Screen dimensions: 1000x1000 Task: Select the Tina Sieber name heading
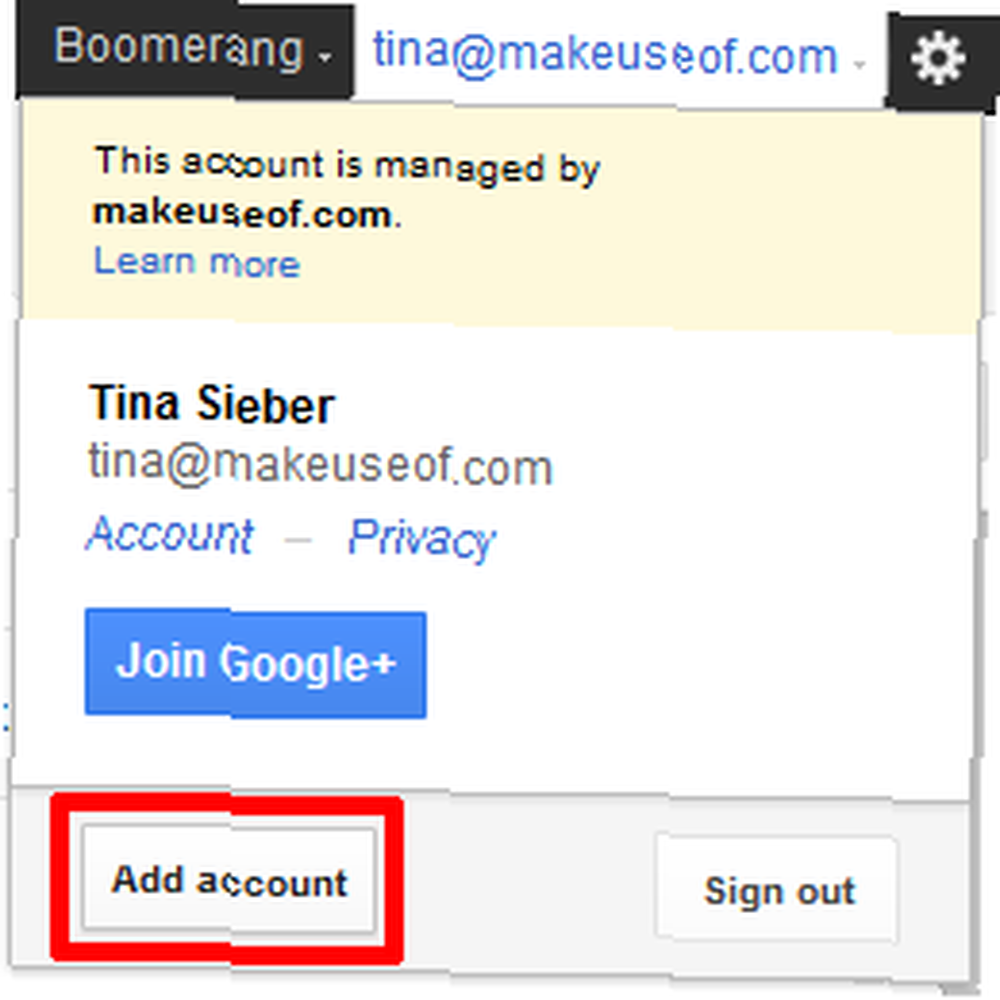tap(211, 404)
